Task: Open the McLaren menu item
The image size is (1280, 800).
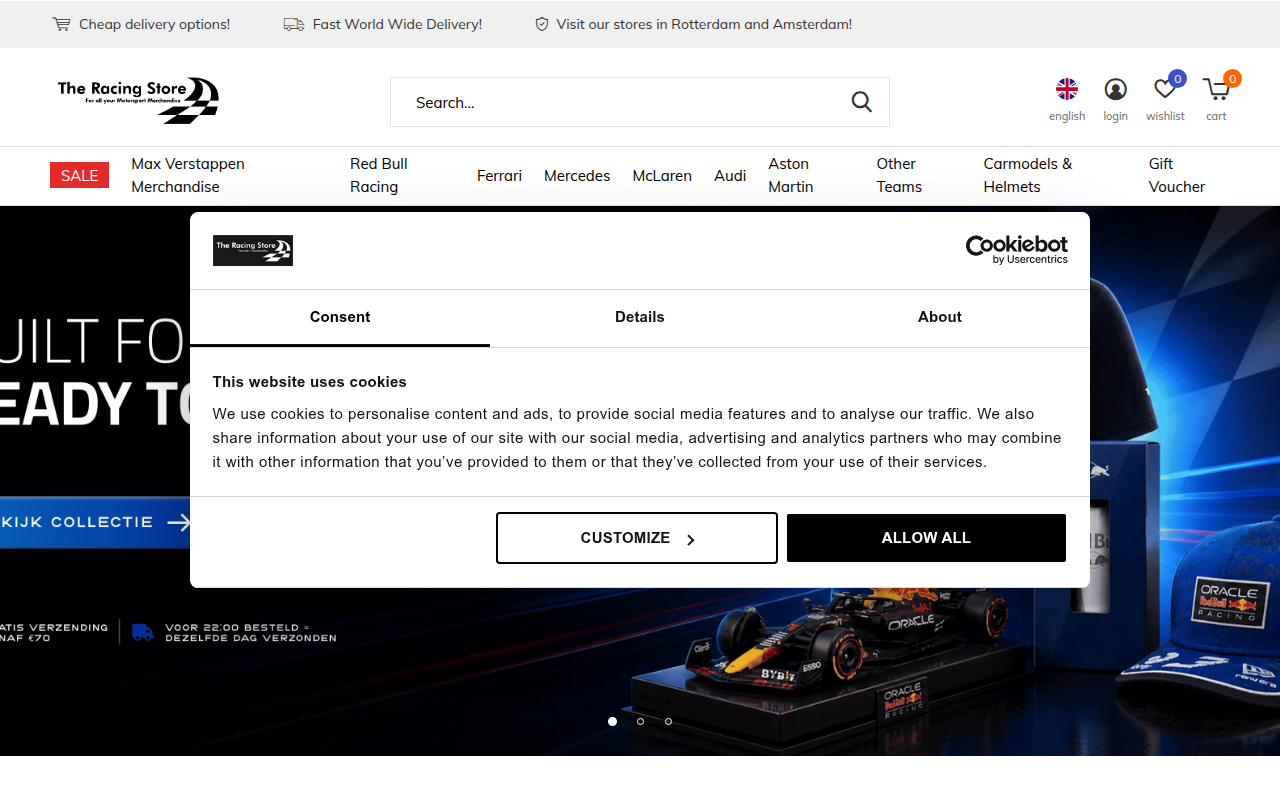Action: 662,176
